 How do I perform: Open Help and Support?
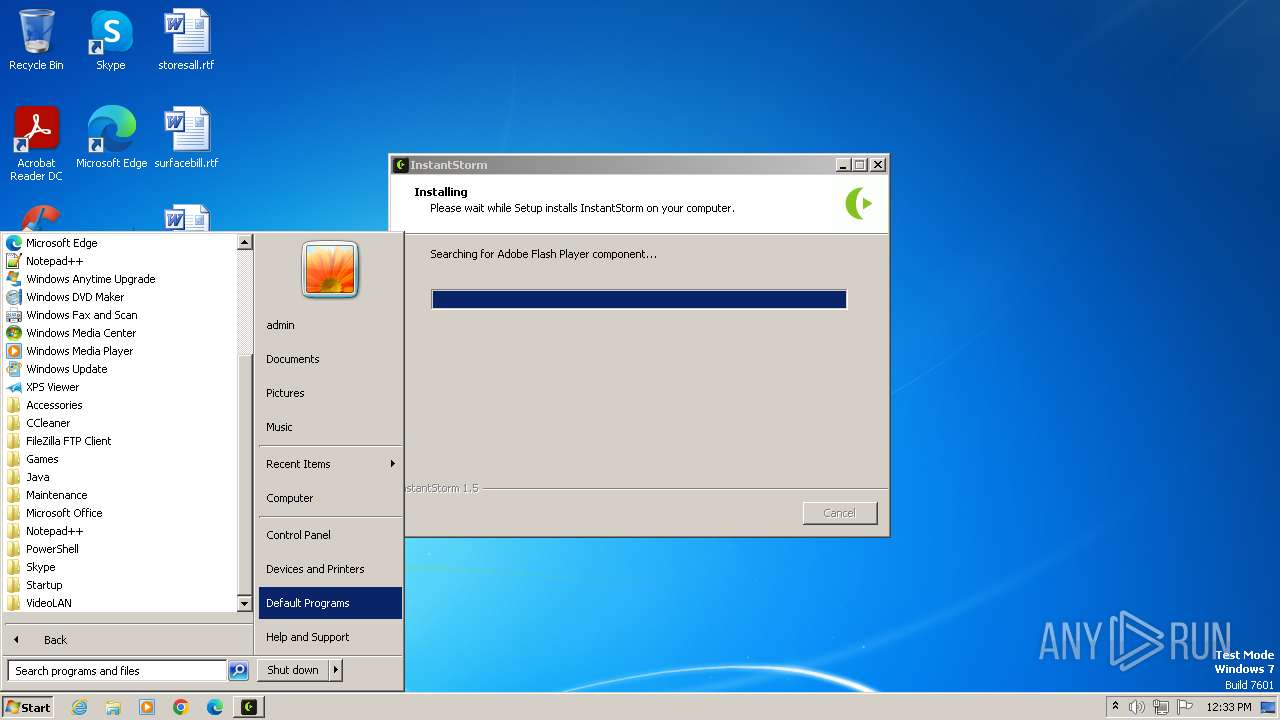click(330, 637)
